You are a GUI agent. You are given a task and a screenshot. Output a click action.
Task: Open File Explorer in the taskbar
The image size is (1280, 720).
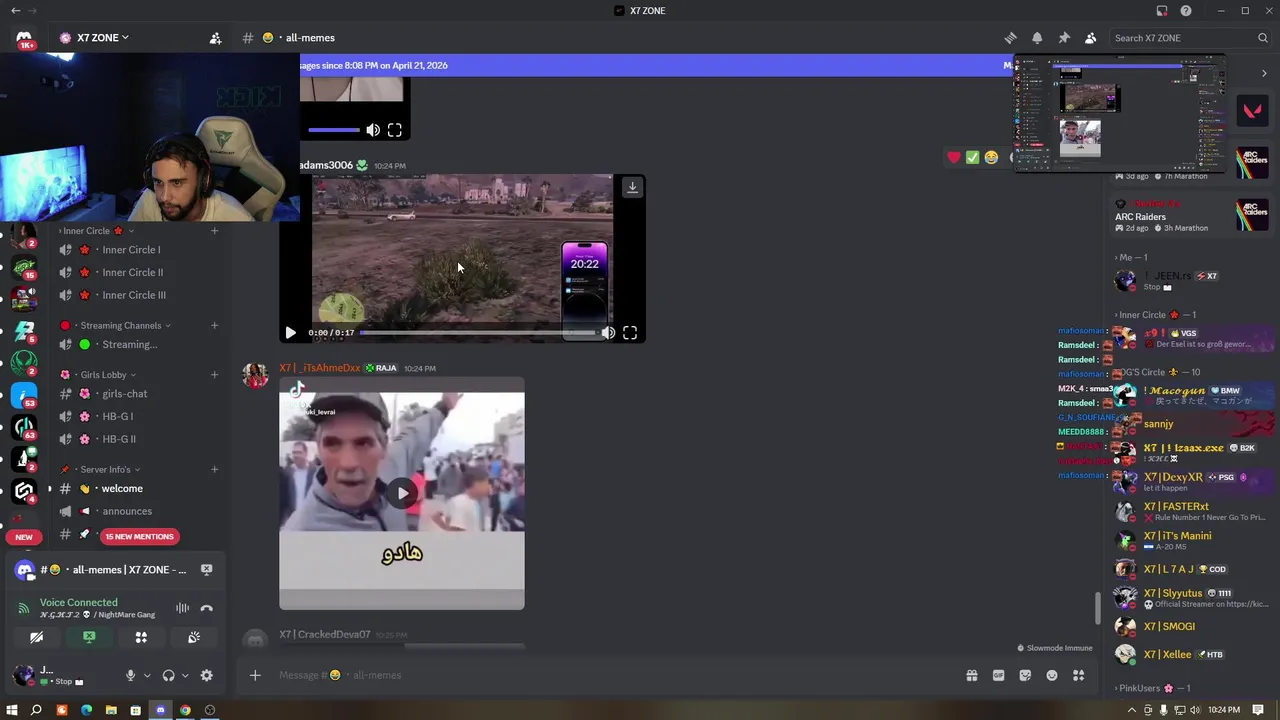tap(111, 710)
